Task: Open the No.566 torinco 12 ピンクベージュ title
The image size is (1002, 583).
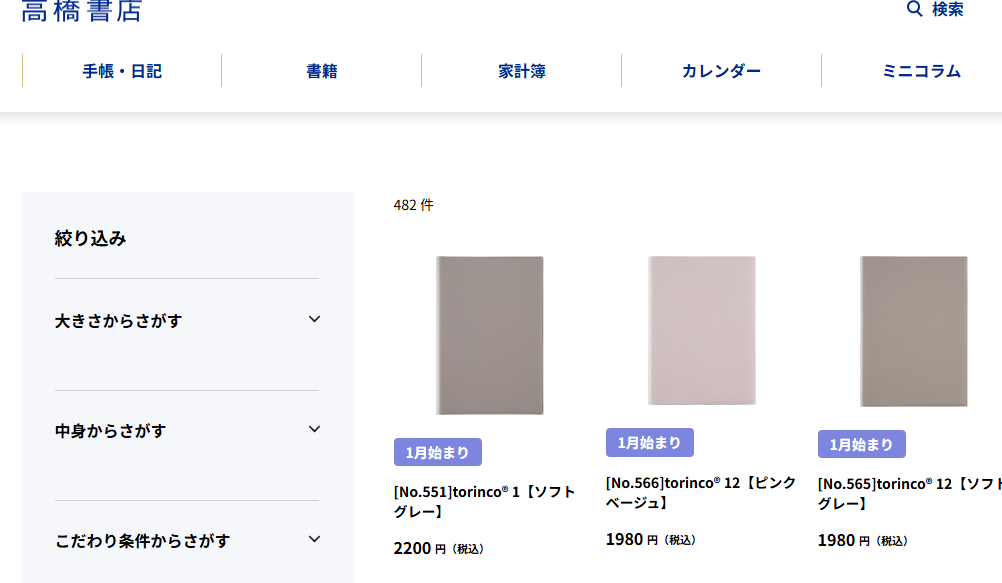Action: [x=700, y=491]
